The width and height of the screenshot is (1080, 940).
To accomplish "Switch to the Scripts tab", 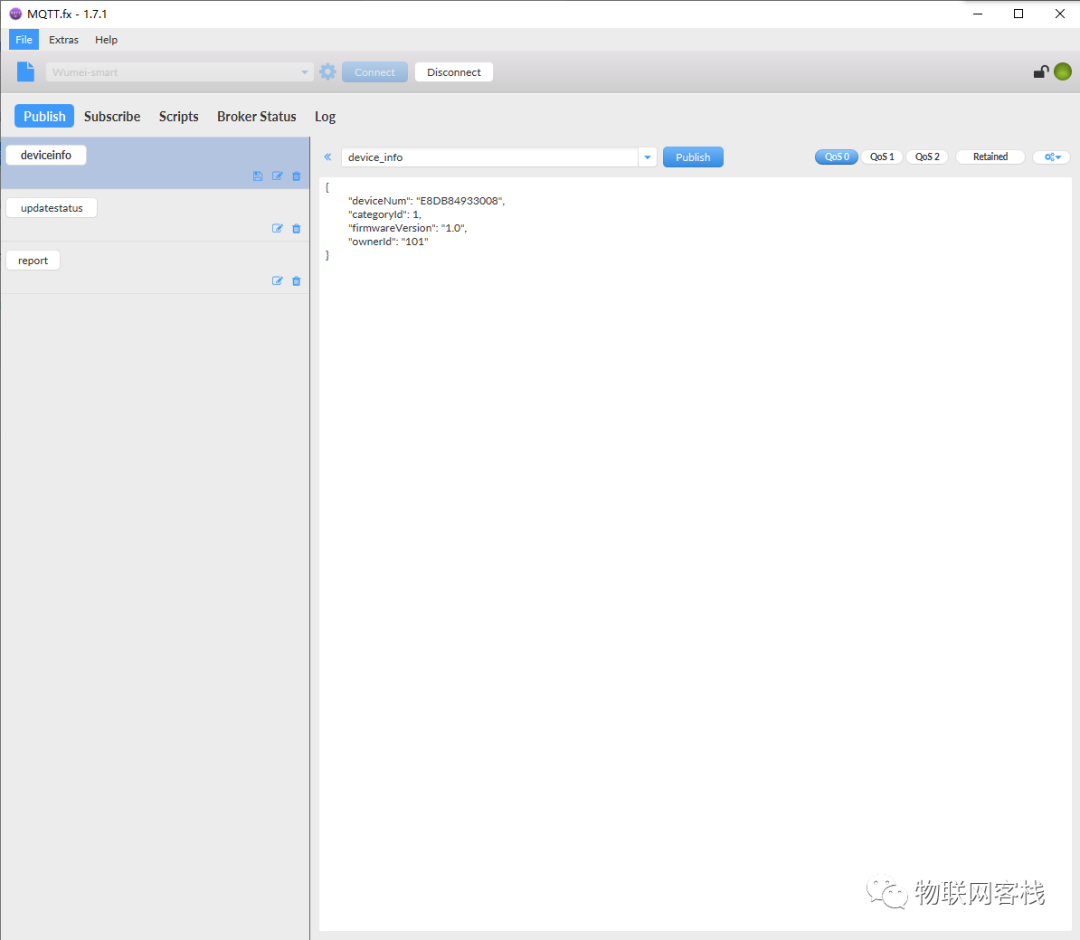I will click(178, 116).
